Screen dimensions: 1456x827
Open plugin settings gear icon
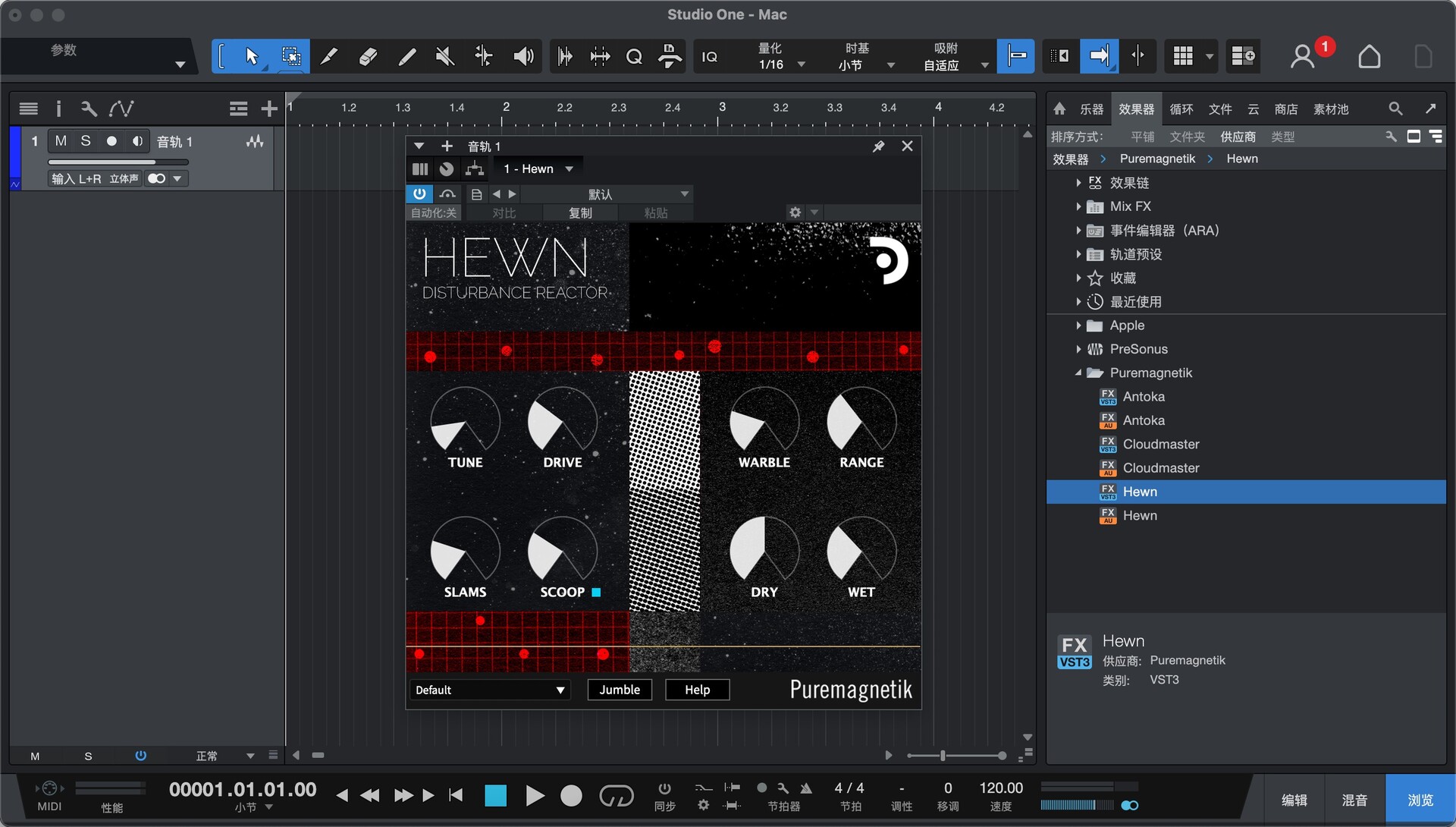click(795, 212)
